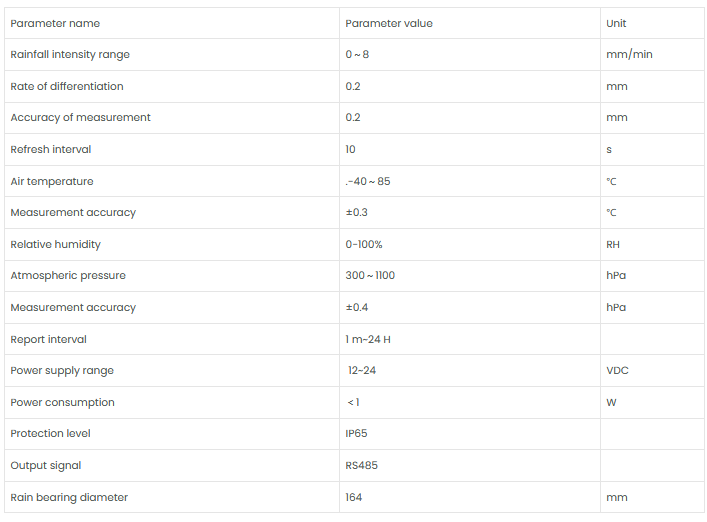The height and width of the screenshot is (522, 707).
Task: Select the 'Rate of differentiation' row label
Action: pyautogui.click(x=67, y=86)
